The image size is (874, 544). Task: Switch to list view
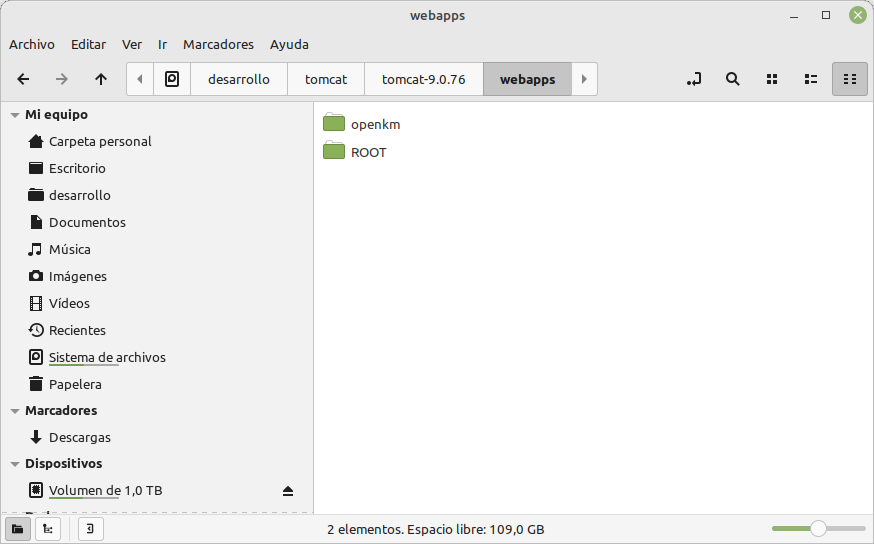pos(811,79)
